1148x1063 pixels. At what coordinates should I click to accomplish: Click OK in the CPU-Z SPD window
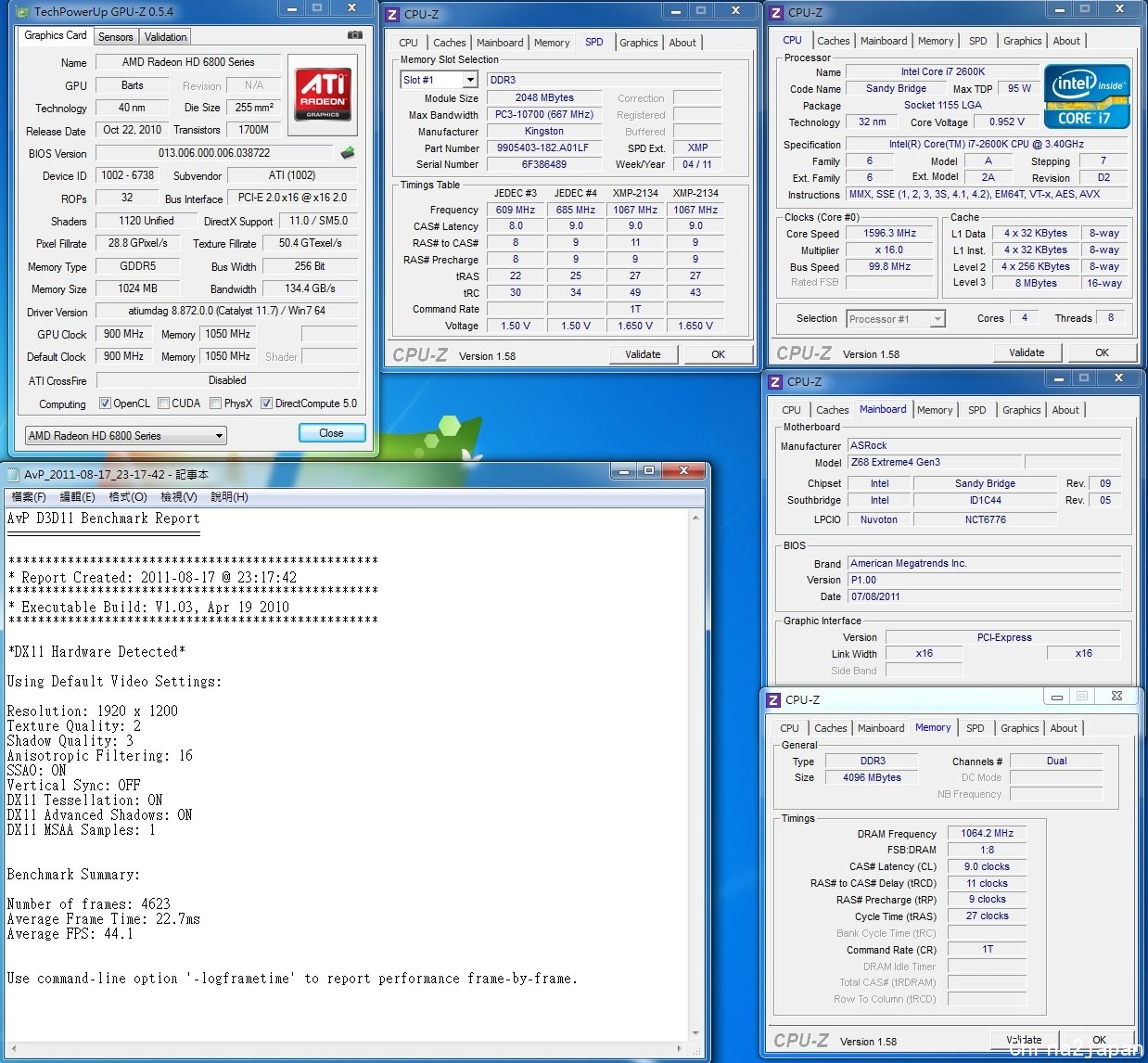(x=718, y=354)
